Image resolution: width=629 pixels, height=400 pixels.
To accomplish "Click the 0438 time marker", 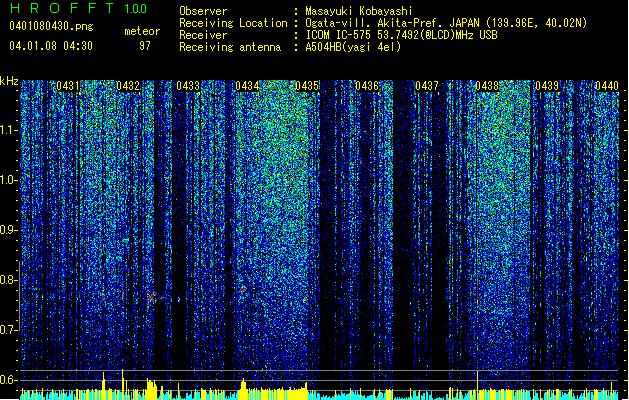I will (x=487, y=86).
